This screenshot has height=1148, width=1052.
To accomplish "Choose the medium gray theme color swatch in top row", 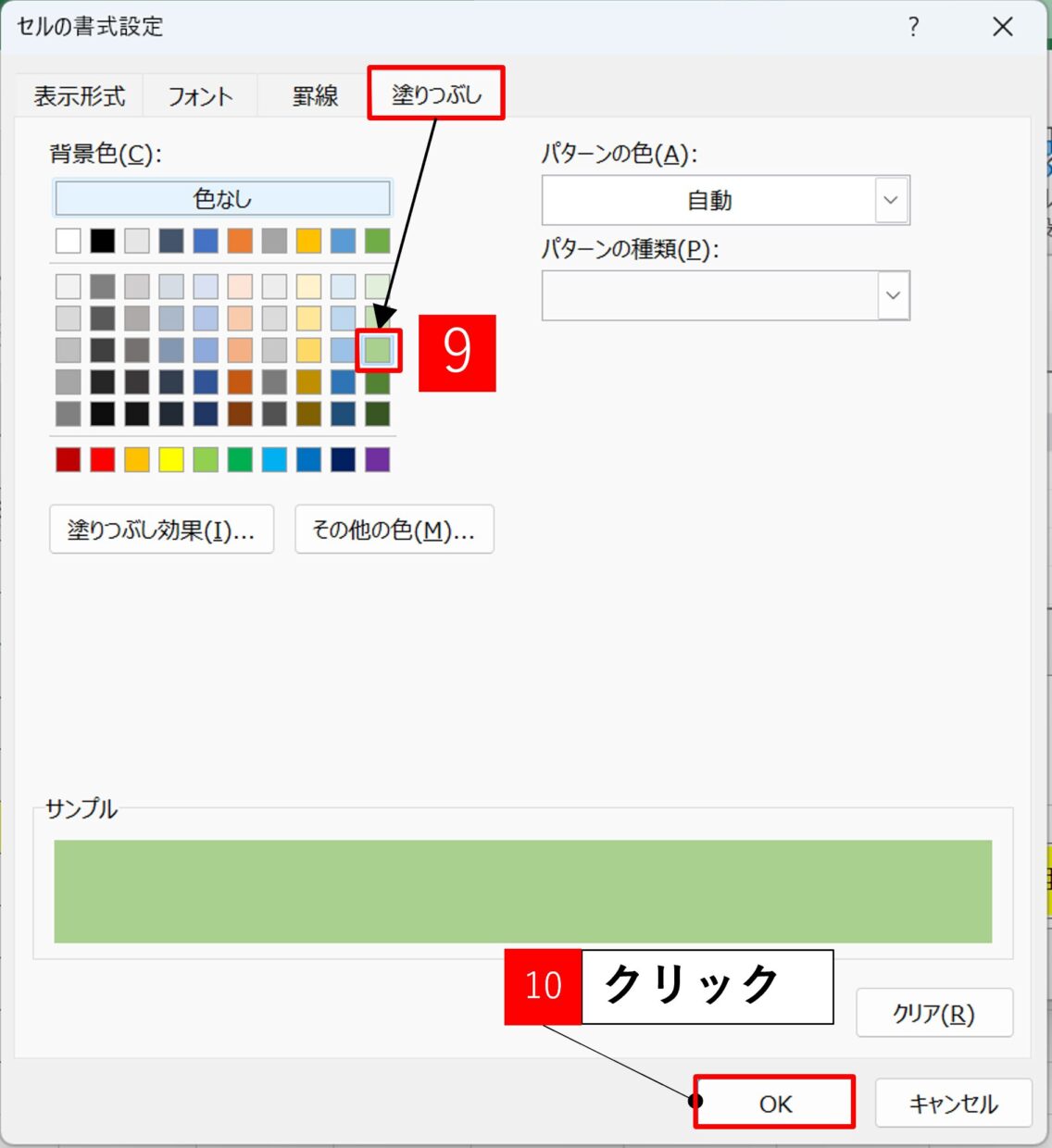I will [274, 241].
